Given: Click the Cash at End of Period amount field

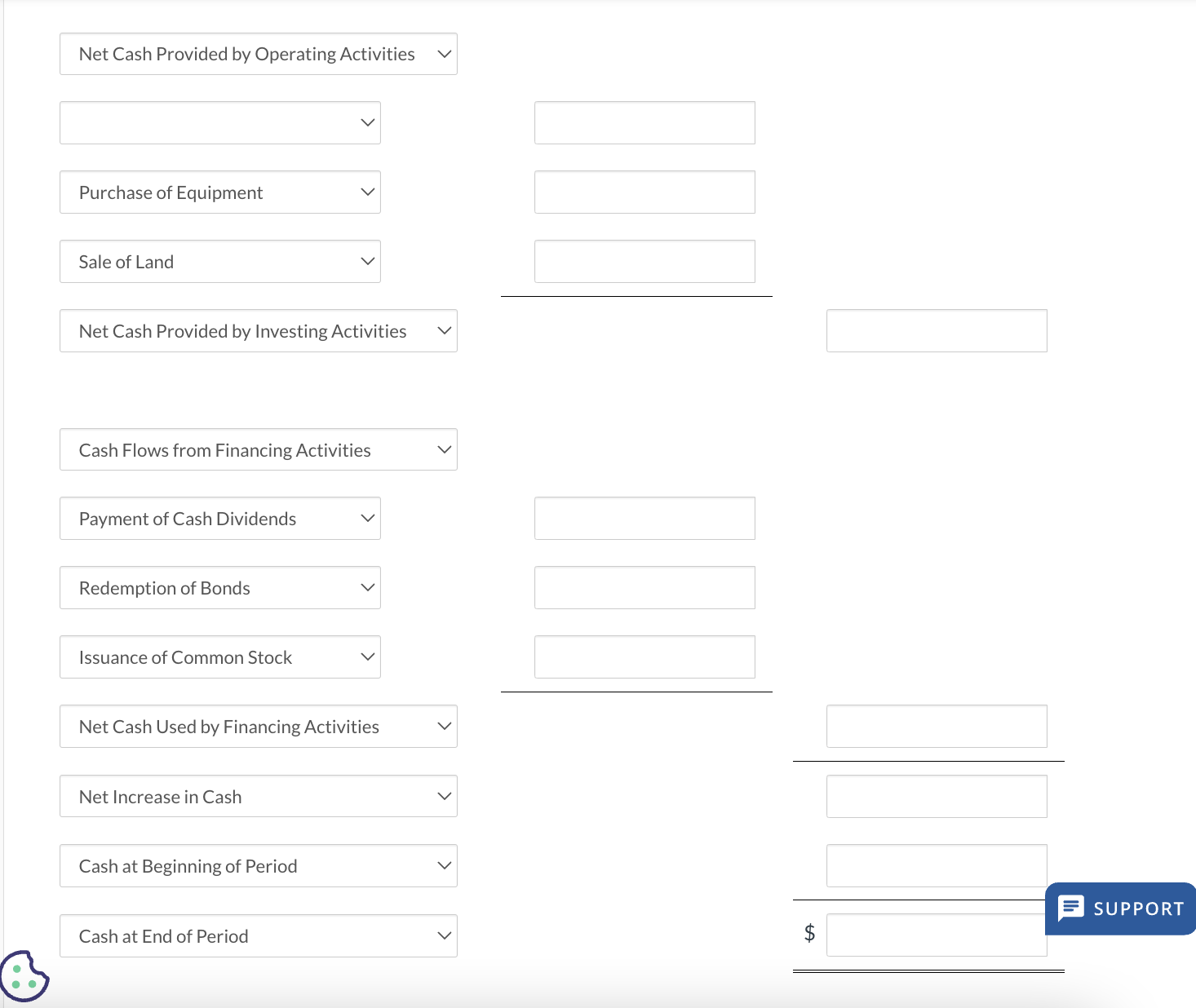Looking at the screenshot, I should [x=937, y=935].
